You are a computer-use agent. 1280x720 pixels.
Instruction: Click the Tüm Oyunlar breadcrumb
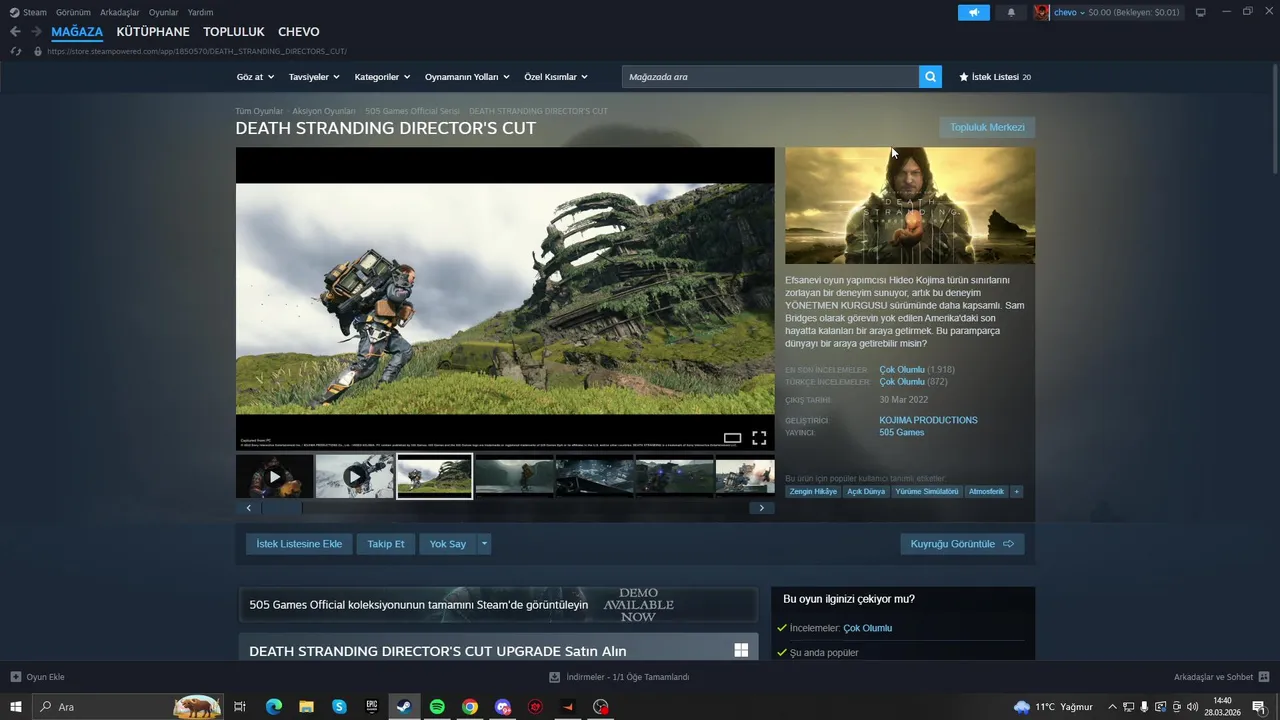259,111
